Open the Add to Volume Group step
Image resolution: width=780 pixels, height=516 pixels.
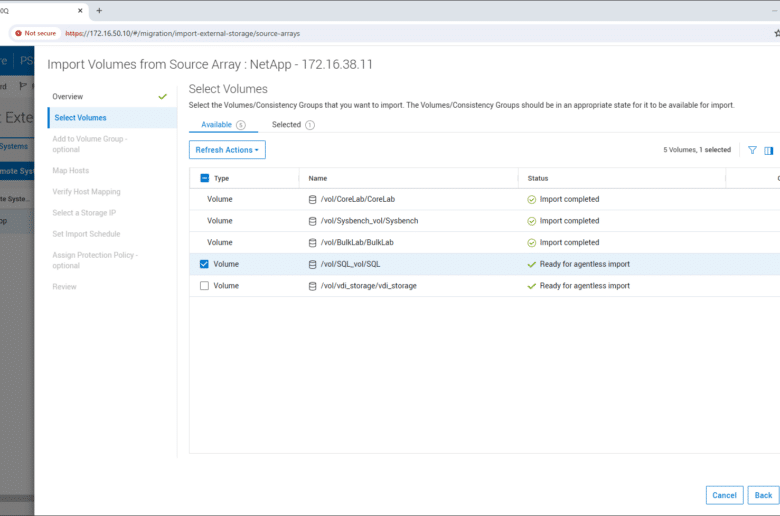tap(90, 144)
